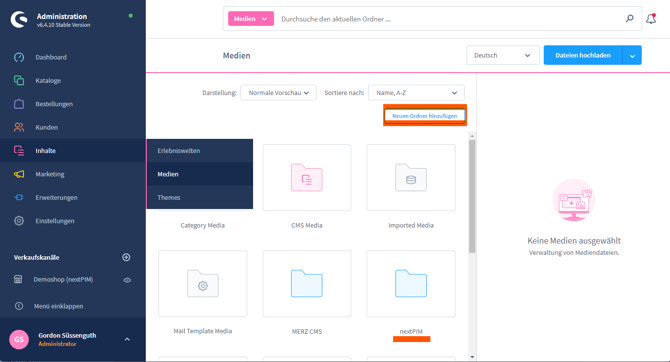
Task: Open the Bestellungen menu entry
Action: (54, 104)
